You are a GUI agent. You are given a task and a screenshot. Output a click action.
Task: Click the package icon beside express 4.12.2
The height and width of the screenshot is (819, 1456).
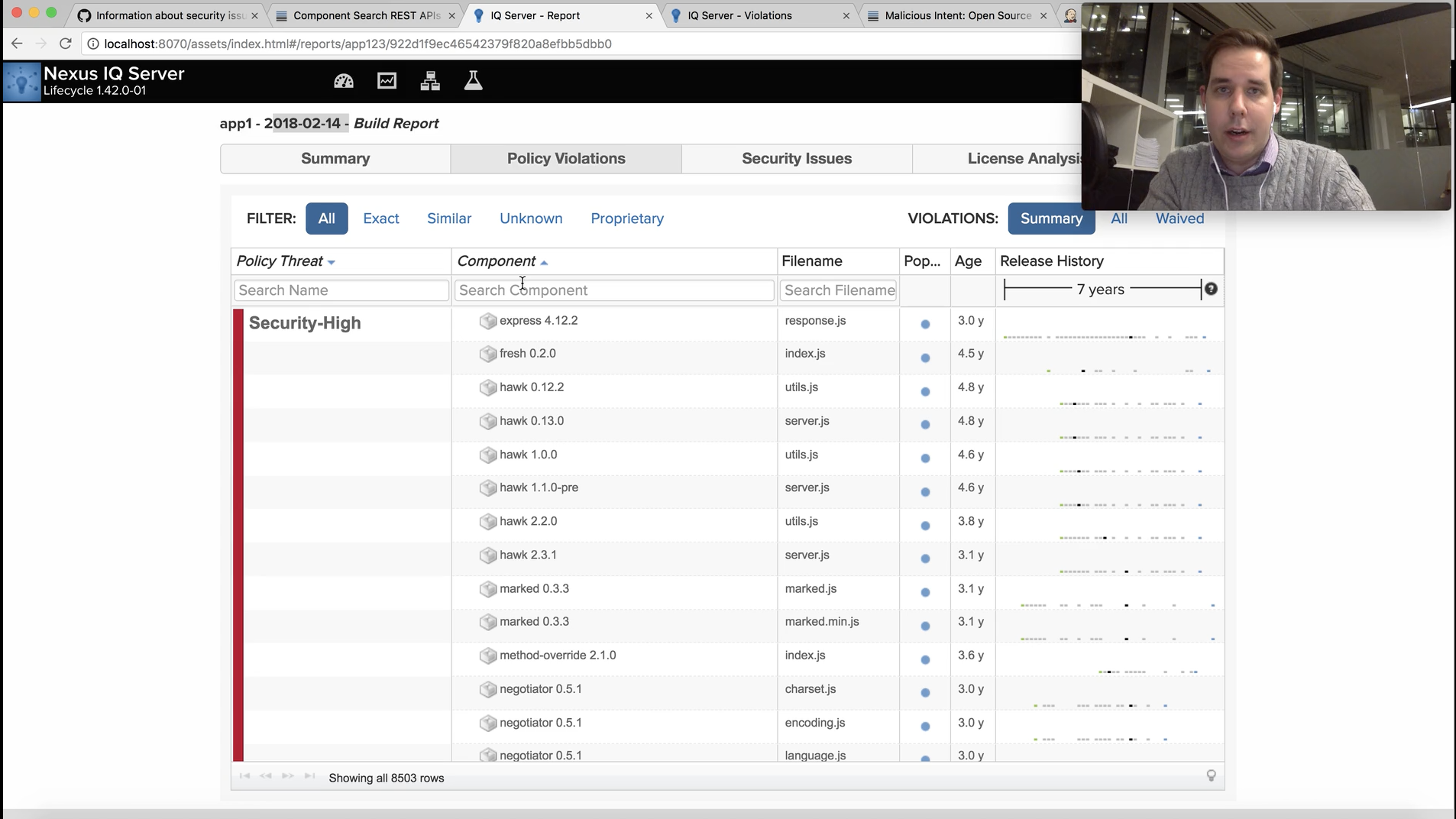pyautogui.click(x=488, y=321)
